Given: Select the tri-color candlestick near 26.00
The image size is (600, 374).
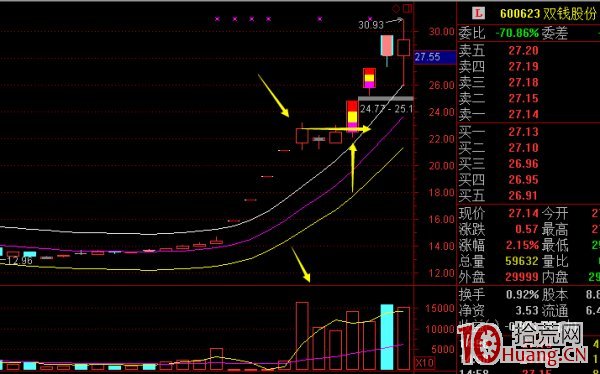Looking at the screenshot, I should (x=369, y=78).
